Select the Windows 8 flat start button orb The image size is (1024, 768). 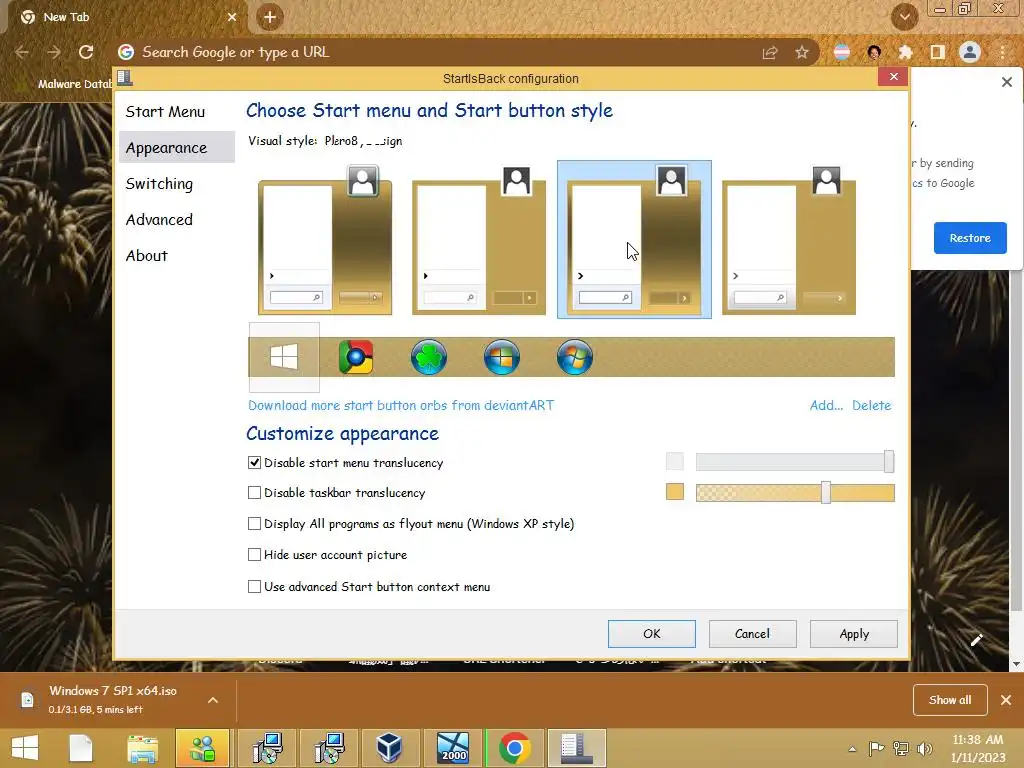tap(284, 357)
